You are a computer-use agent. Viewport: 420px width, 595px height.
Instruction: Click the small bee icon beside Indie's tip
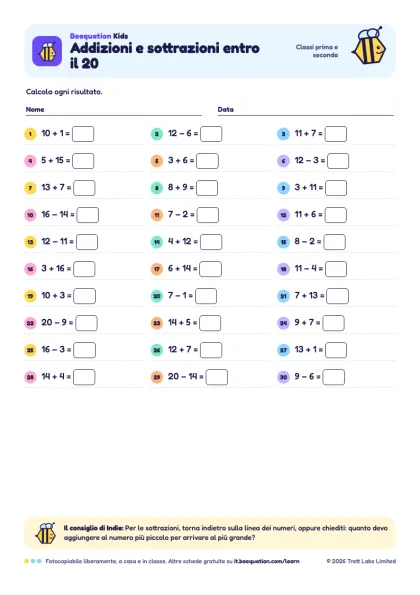[x=46, y=533]
